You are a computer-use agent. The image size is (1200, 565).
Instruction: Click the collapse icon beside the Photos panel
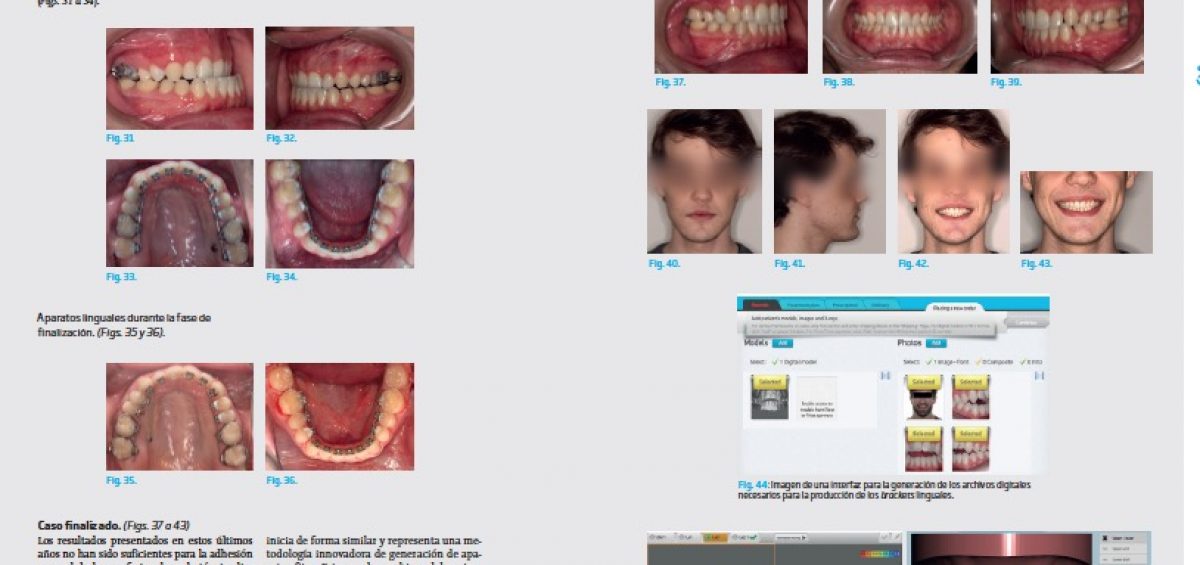(x=1040, y=376)
